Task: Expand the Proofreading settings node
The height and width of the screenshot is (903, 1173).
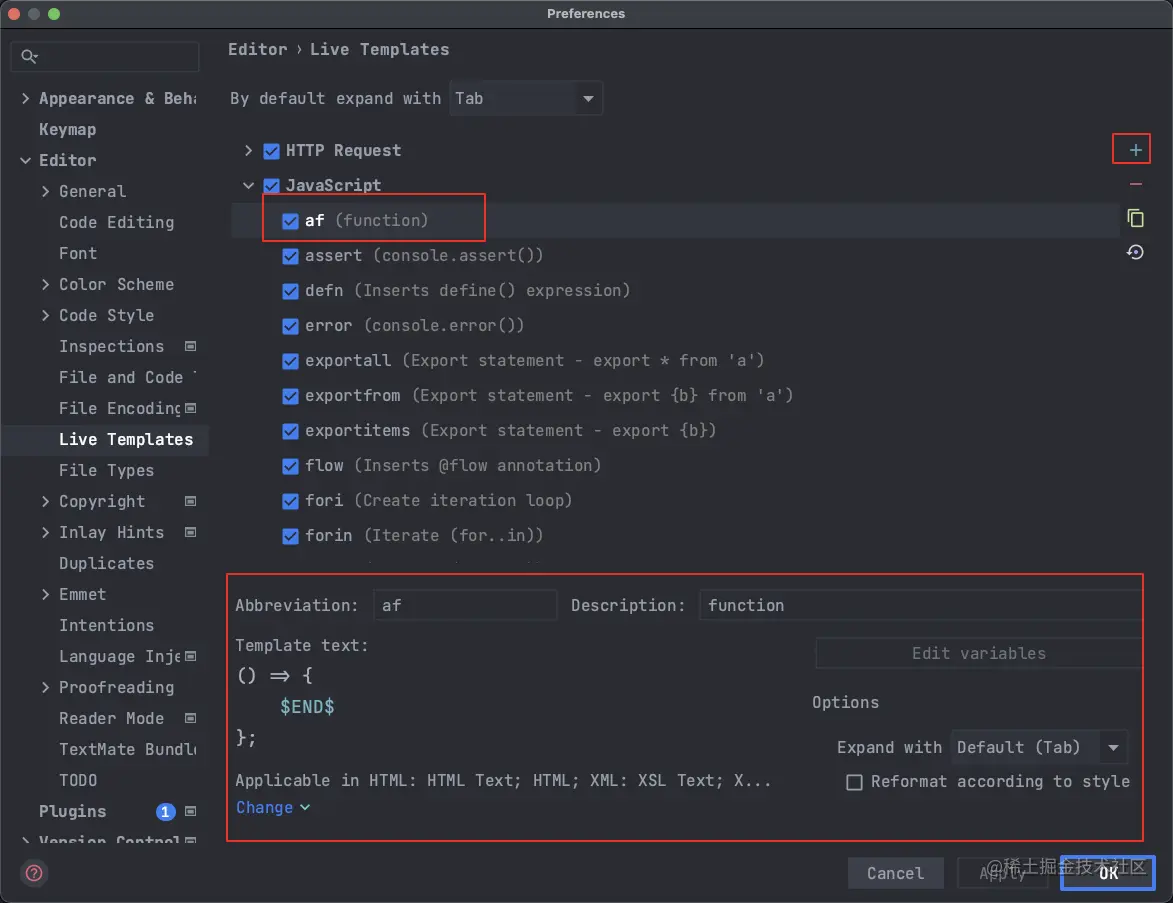Action: pyautogui.click(x=46, y=687)
